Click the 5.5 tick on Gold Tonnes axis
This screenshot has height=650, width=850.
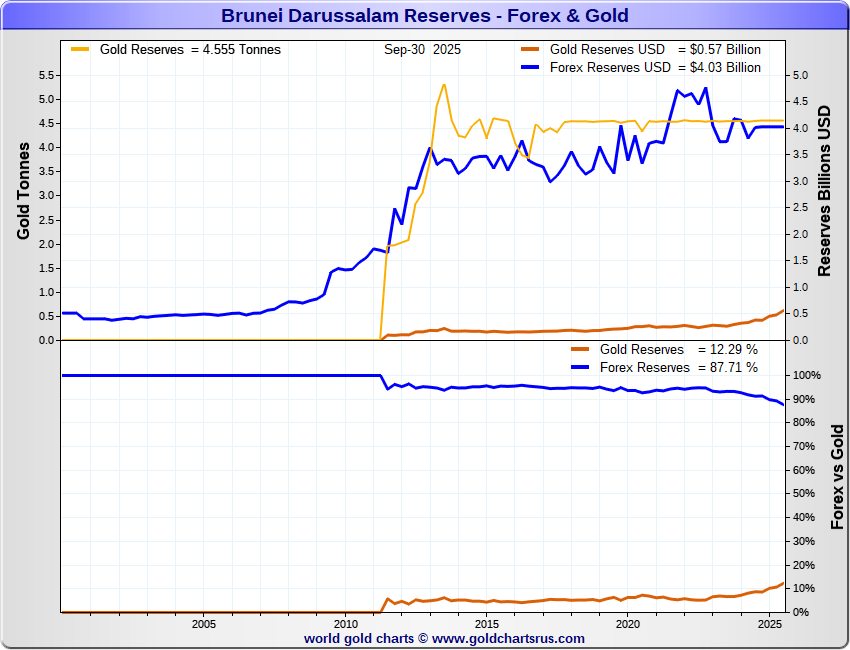click(46, 75)
